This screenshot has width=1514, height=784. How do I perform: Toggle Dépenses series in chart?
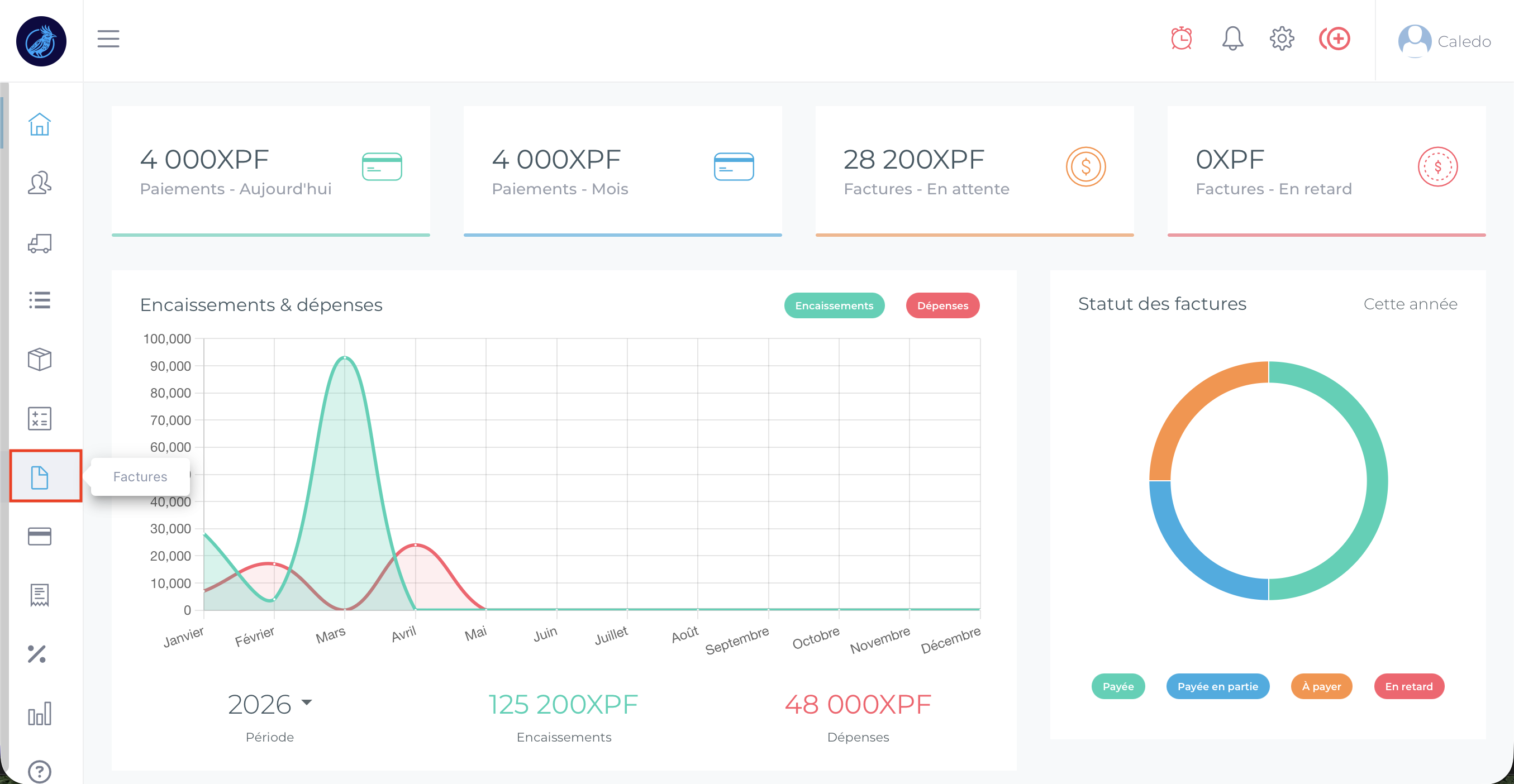pyautogui.click(x=942, y=305)
